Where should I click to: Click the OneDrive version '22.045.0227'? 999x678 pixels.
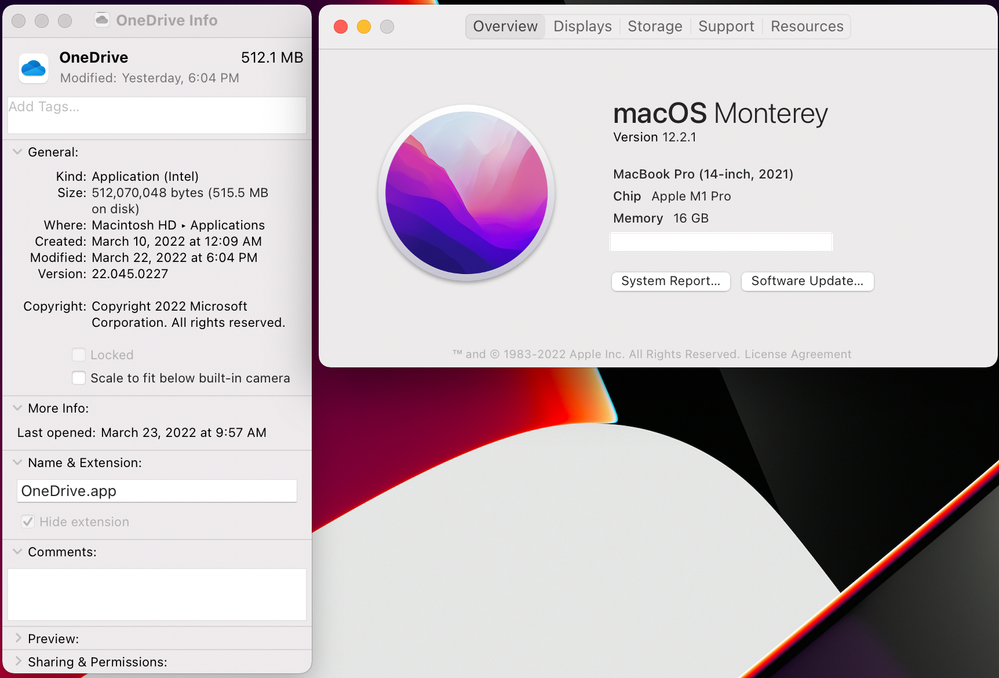click(130, 274)
